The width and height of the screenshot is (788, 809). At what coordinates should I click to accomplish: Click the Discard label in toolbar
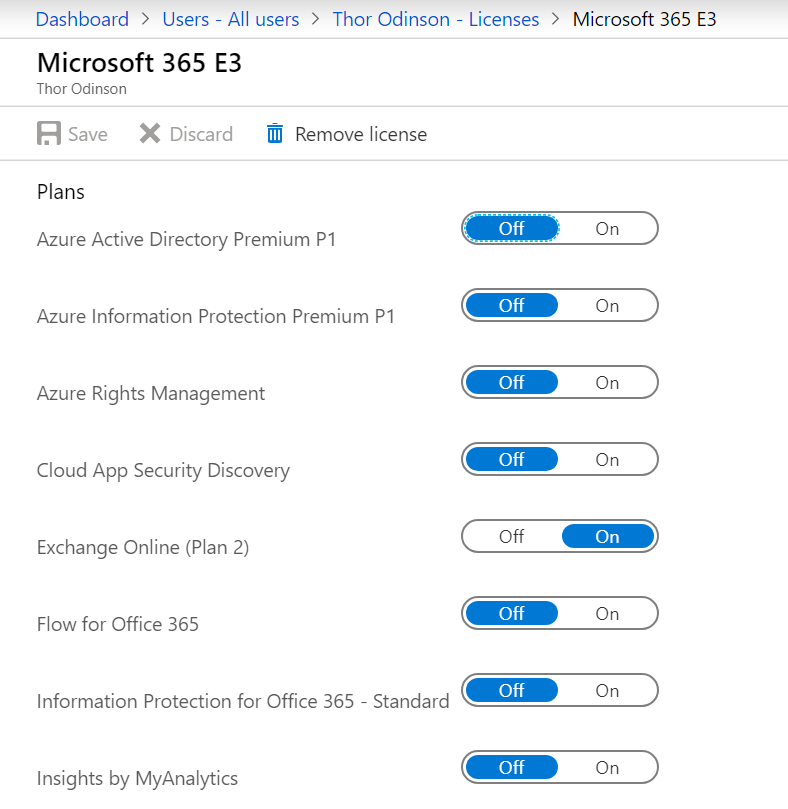[201, 134]
